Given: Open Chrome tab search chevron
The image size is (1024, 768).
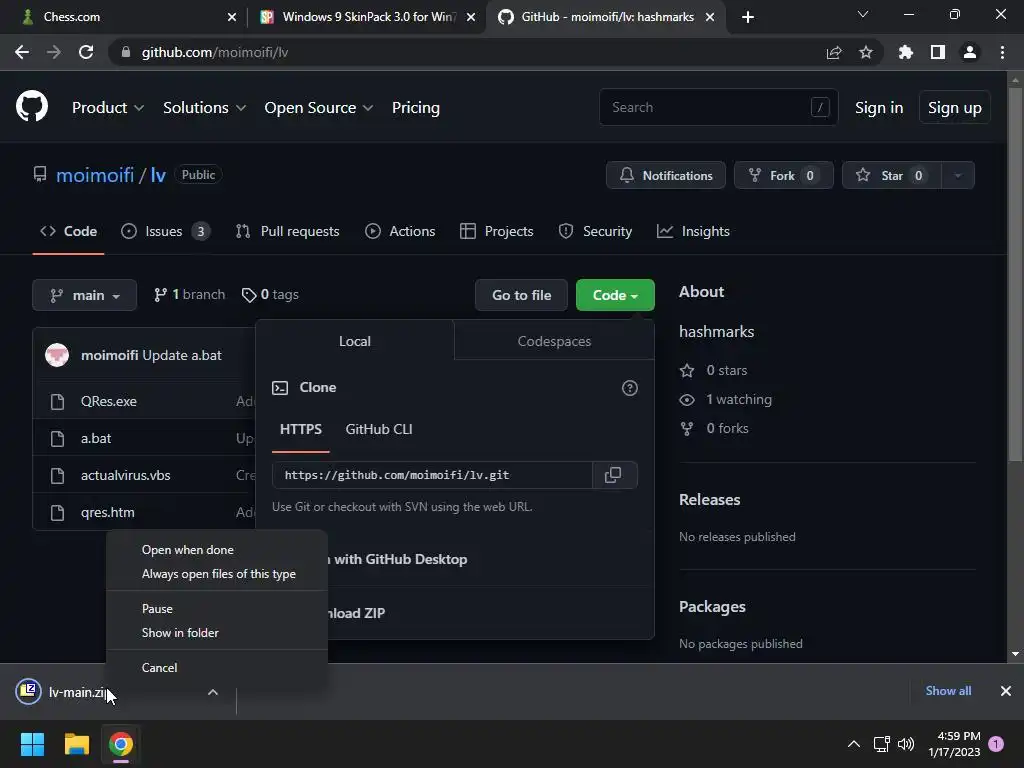Looking at the screenshot, I should coord(863,14).
